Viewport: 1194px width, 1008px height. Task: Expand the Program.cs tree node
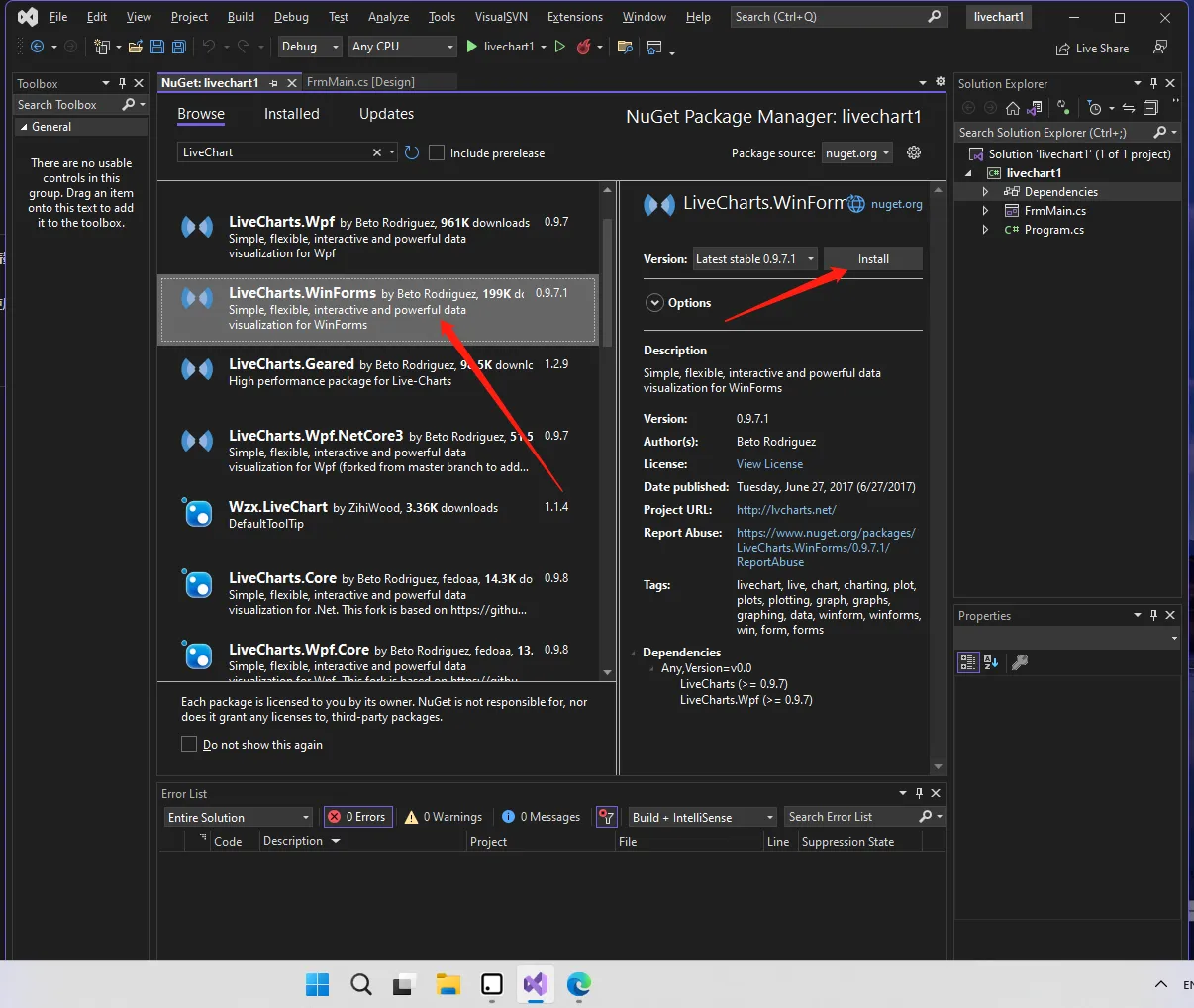click(x=985, y=229)
